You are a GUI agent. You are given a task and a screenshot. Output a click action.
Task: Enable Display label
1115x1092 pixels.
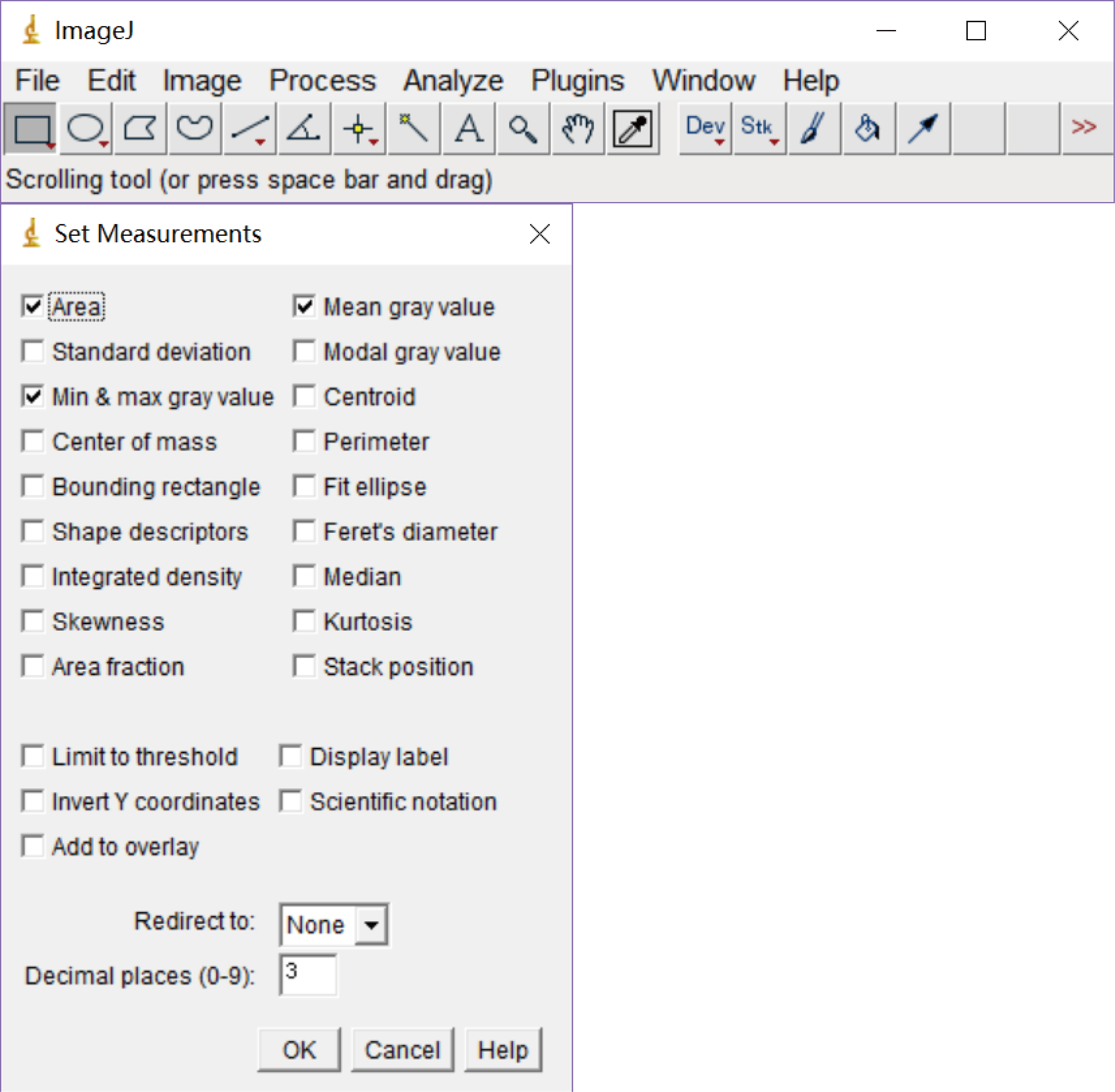tap(291, 756)
